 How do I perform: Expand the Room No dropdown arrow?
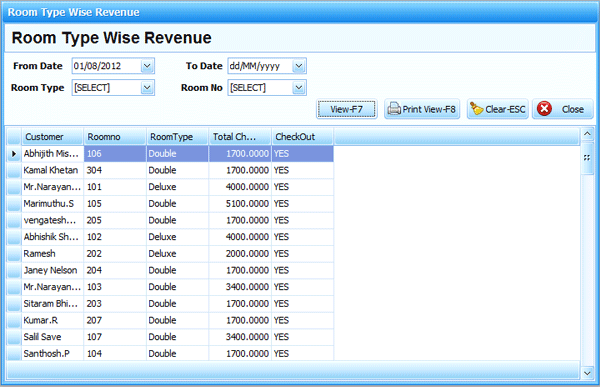299,88
